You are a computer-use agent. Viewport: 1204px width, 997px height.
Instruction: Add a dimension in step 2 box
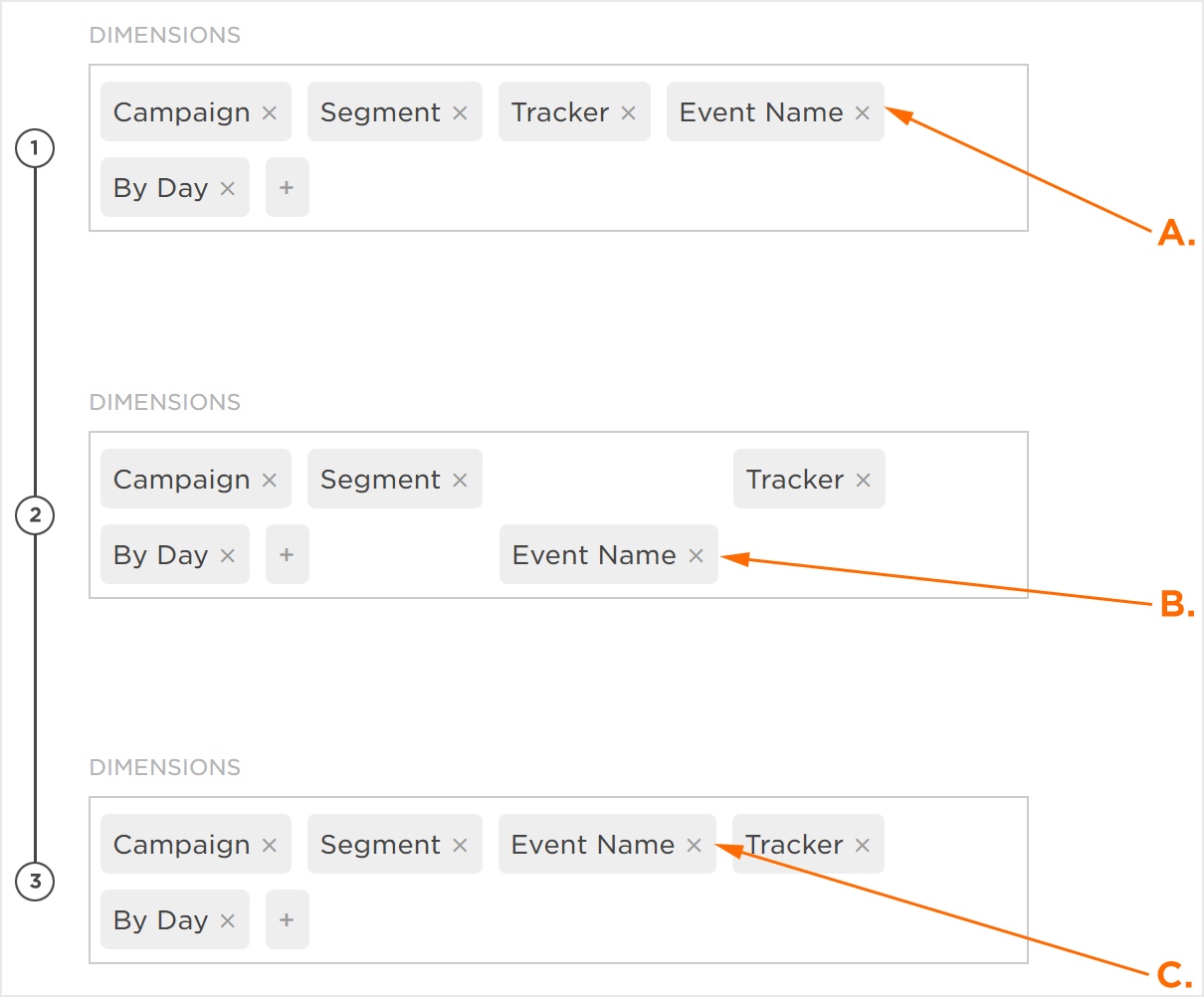pos(287,555)
